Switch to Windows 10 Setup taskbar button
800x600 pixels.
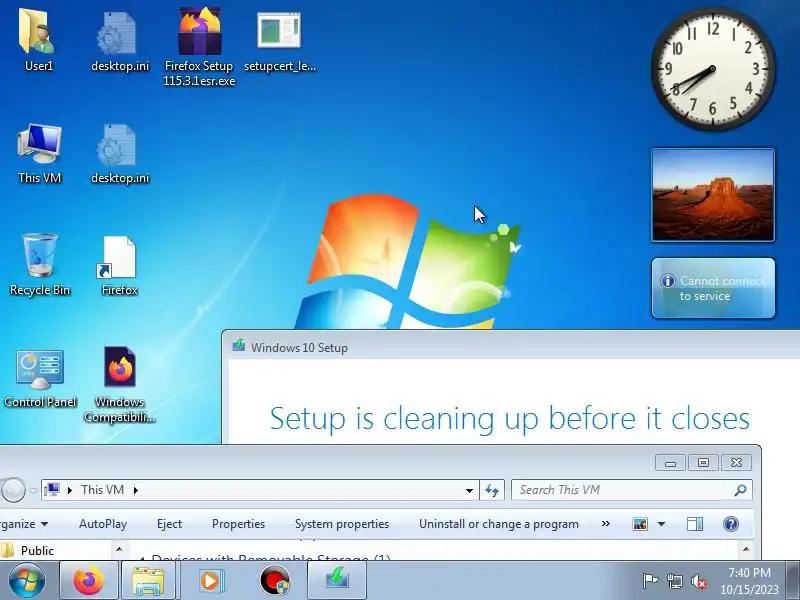(337, 581)
